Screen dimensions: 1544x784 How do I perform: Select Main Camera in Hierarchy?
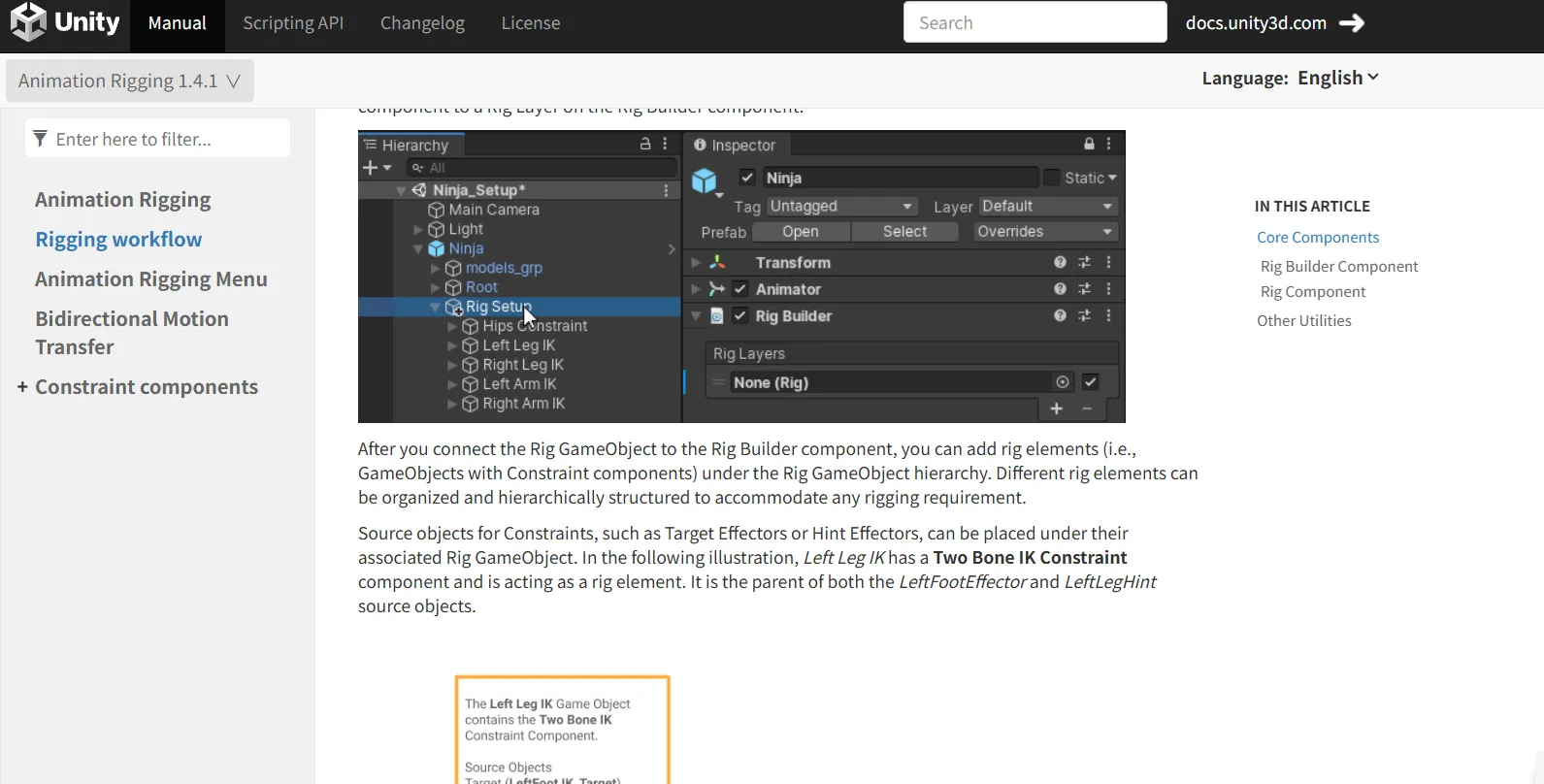[493, 210]
